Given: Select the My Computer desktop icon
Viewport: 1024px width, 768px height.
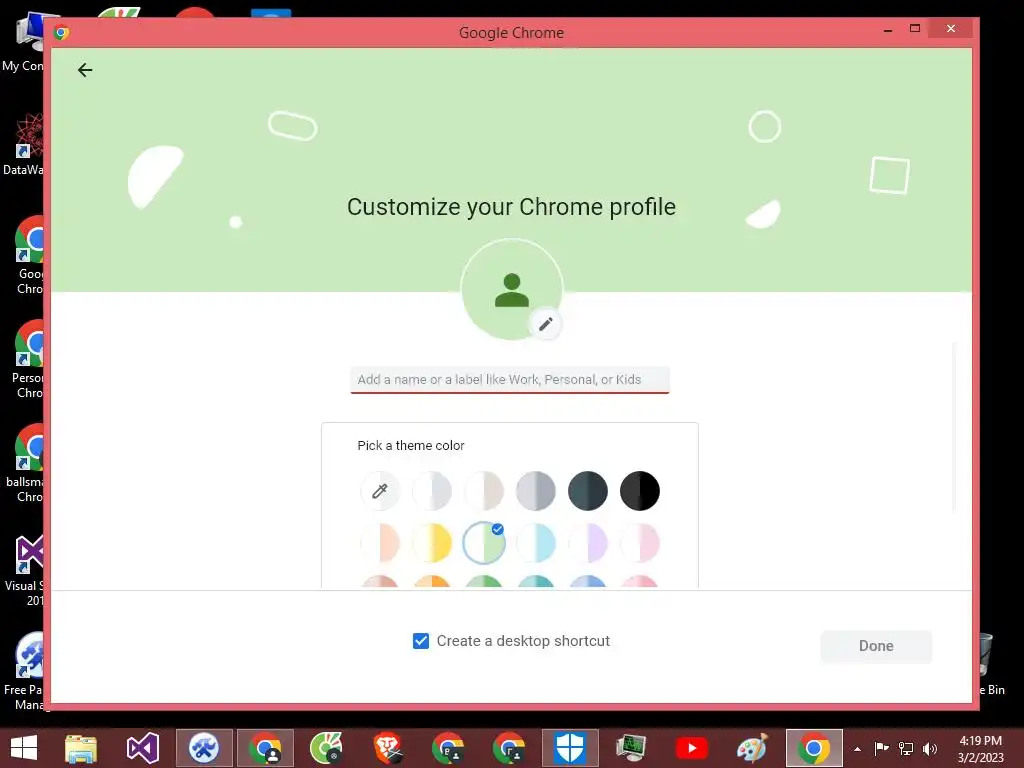Looking at the screenshot, I should pos(24,42).
